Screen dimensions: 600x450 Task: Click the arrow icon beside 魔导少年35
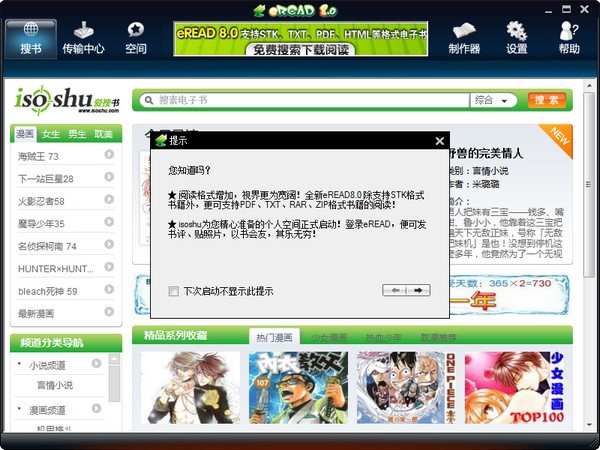point(109,222)
